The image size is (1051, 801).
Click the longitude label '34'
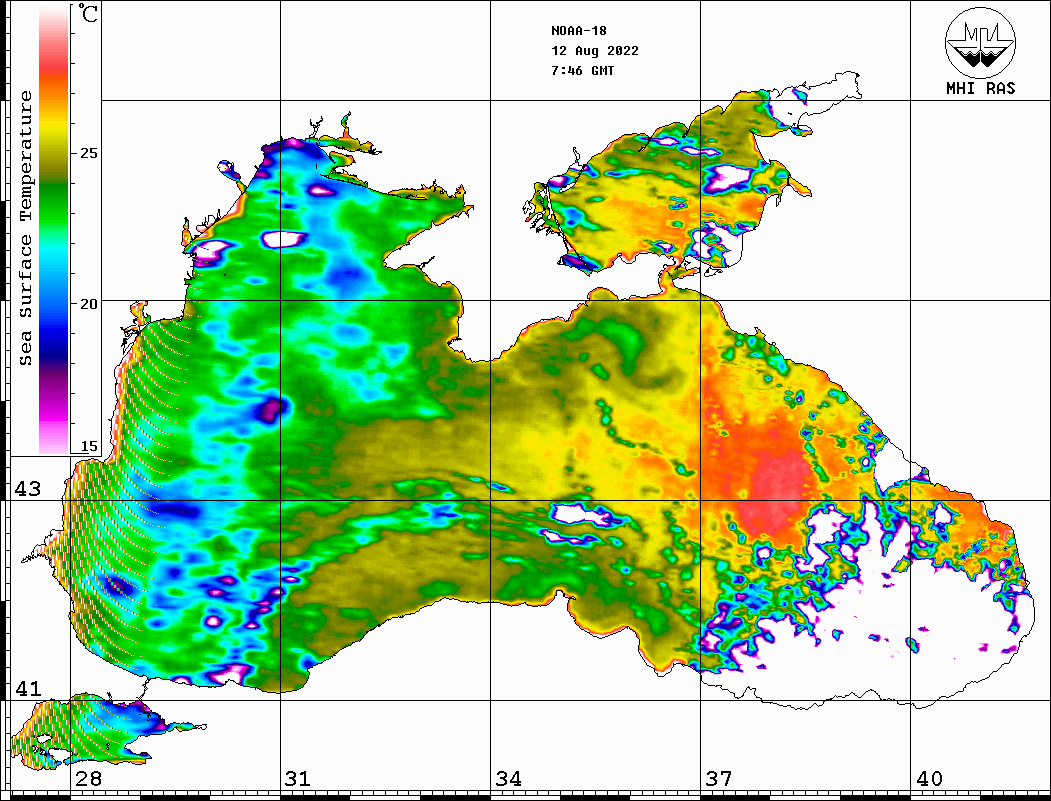[508, 778]
